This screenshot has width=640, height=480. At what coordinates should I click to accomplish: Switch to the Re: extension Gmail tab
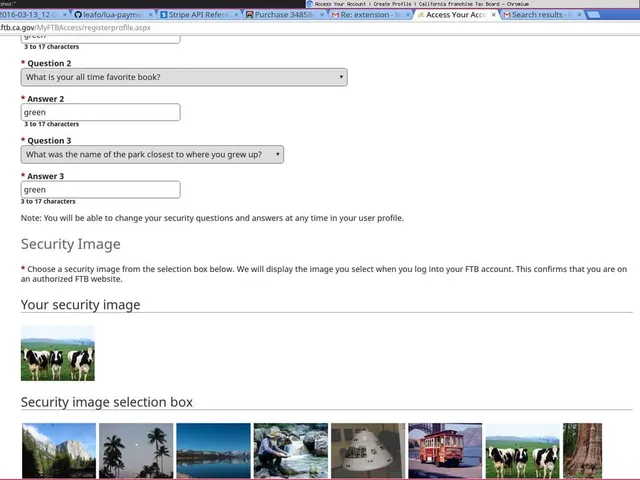click(x=371, y=15)
